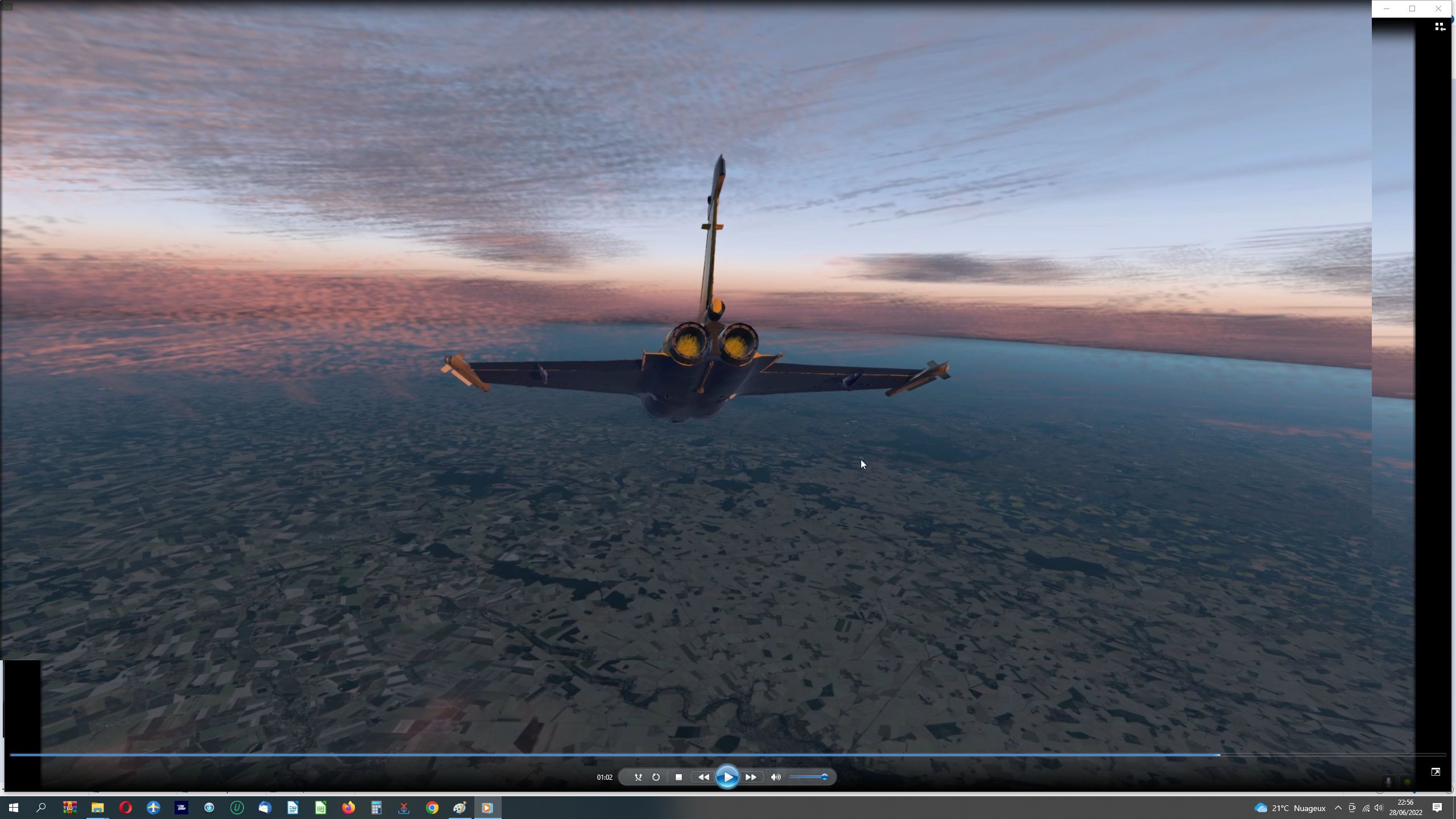Open Firefox from the taskbar
Viewport: 1456px width, 819px height.
coord(348,808)
